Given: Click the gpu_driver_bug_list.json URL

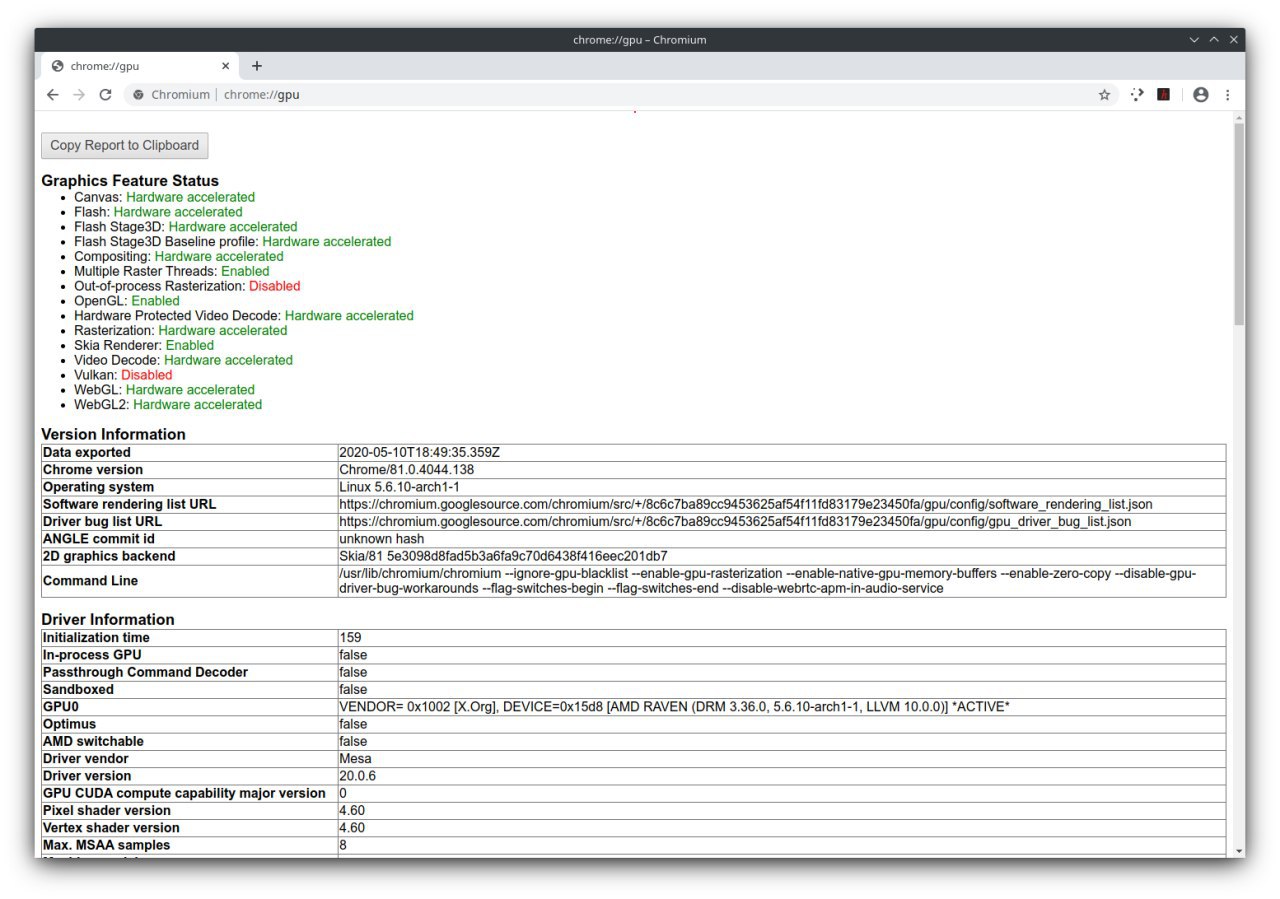Looking at the screenshot, I should click(735, 522).
